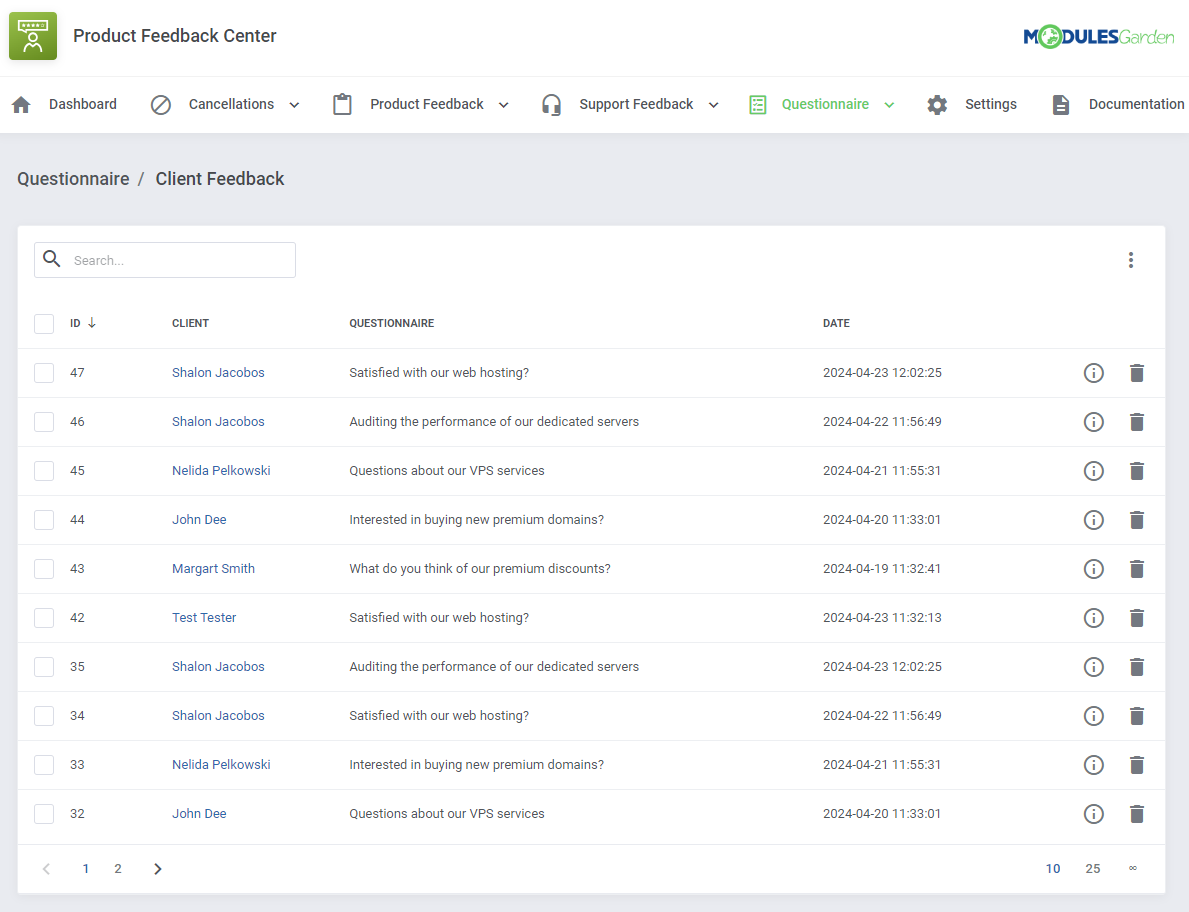Image resolution: width=1189 pixels, height=912 pixels.
Task: Select the checkbox for row ID 44
Action: (x=44, y=520)
